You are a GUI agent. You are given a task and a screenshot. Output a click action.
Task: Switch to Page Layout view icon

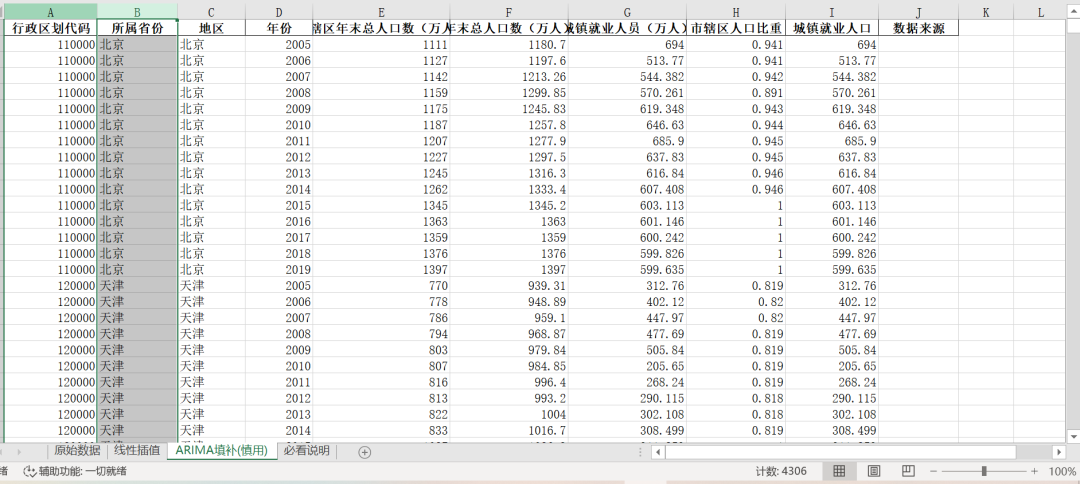(873, 472)
